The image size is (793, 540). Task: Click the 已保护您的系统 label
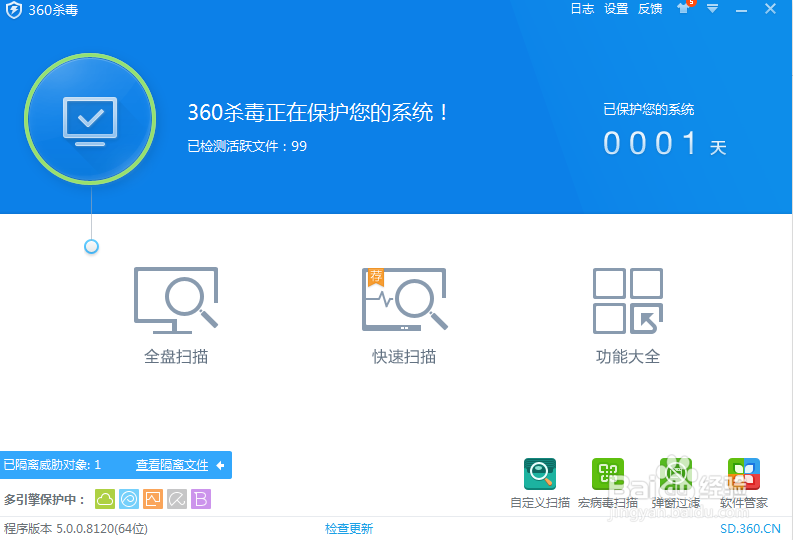648,109
